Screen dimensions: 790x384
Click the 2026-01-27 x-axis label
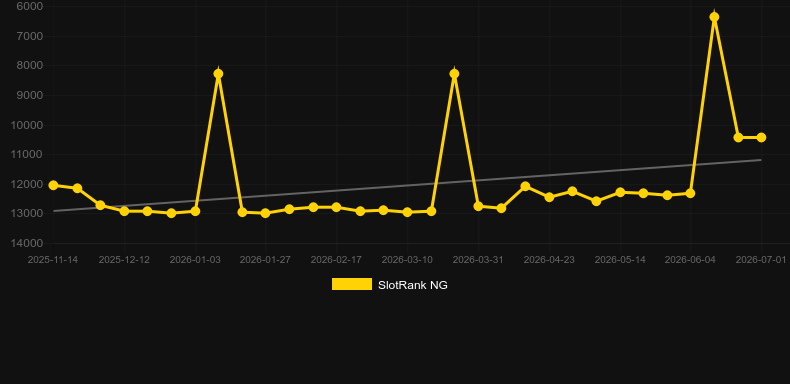[x=265, y=260]
